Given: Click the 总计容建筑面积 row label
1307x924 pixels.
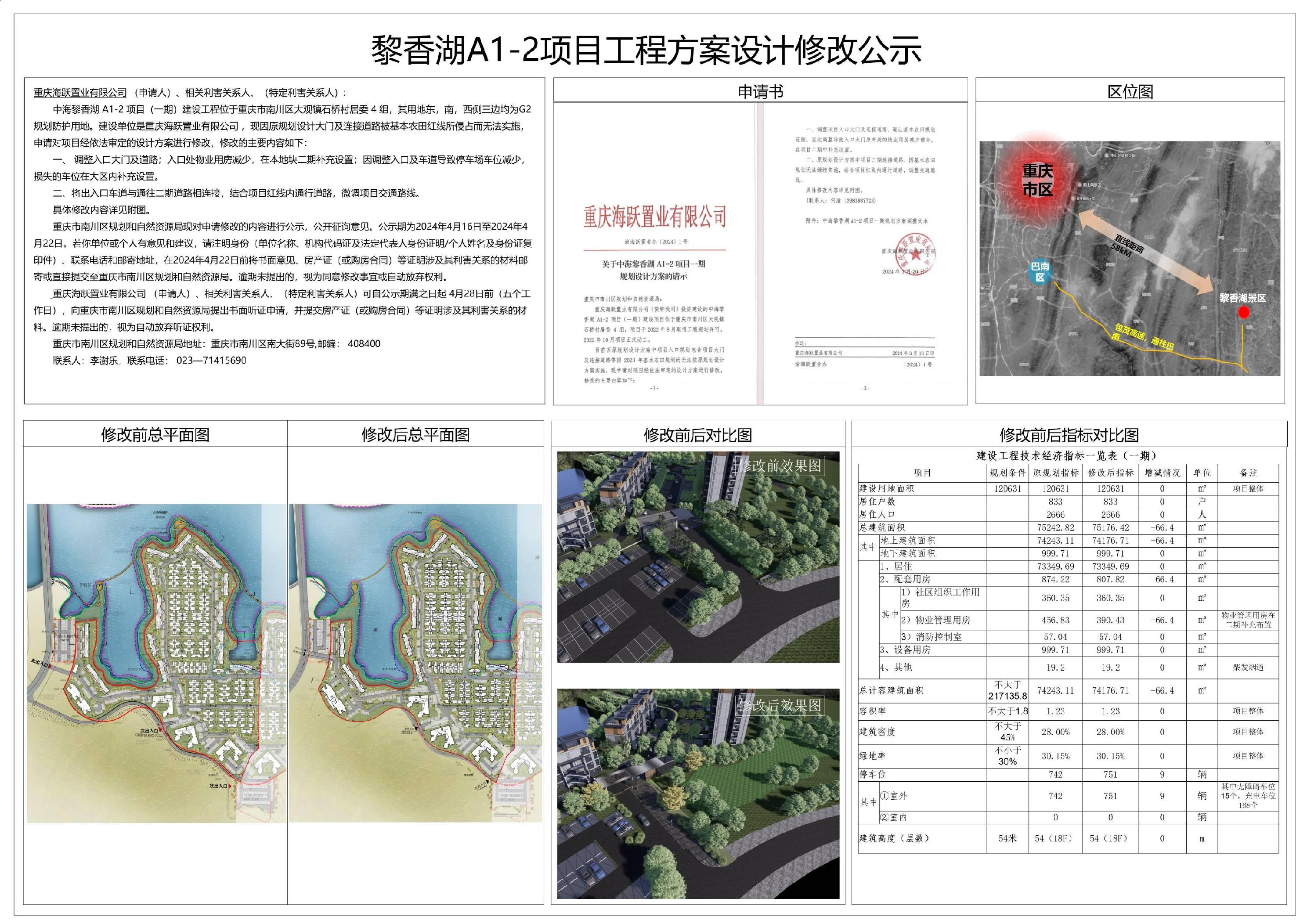Looking at the screenshot, I should click(892, 690).
